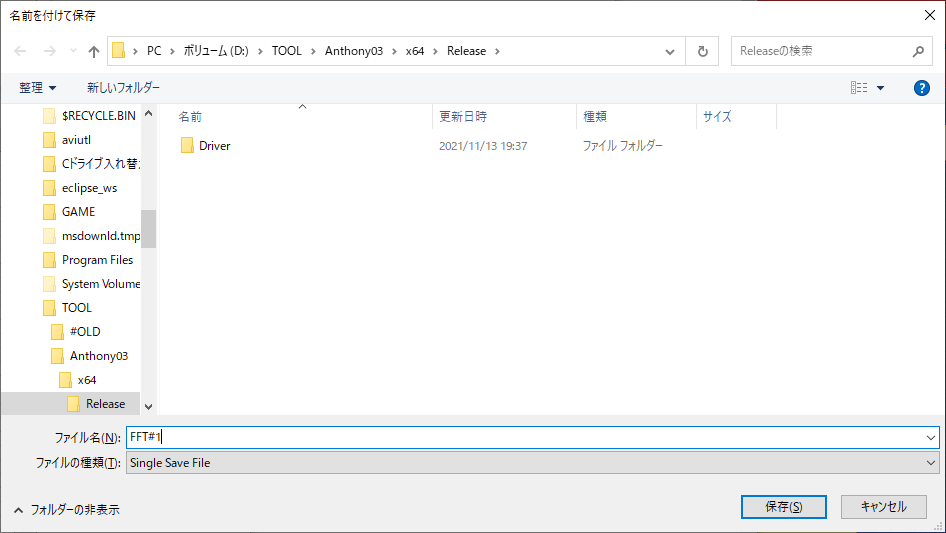This screenshot has width=946, height=533.
Task: Click the キャンセル button
Action: 884,507
